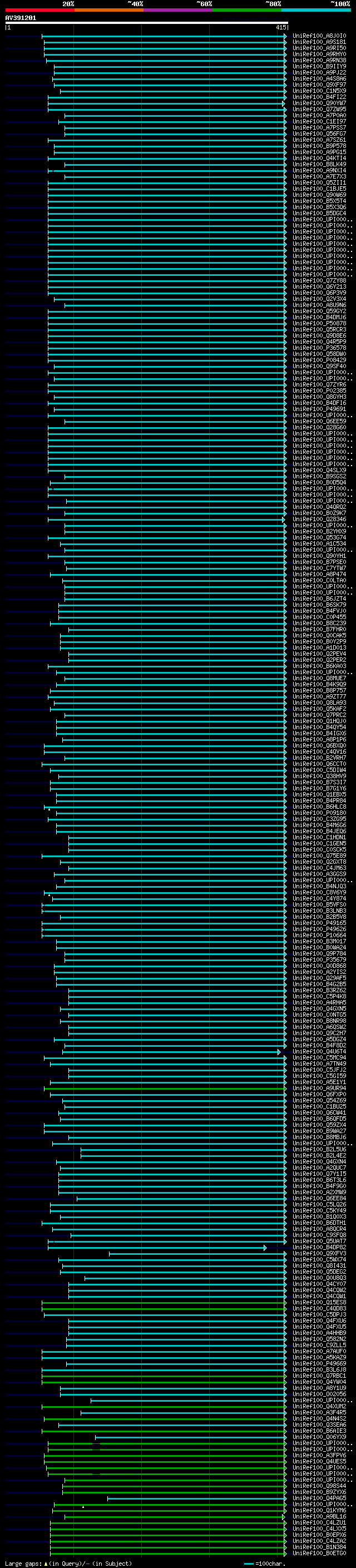The image size is (356, 1568).
Task: Click the green alignment bar for UniRef100_B0ETG0
Action: 169,1554
